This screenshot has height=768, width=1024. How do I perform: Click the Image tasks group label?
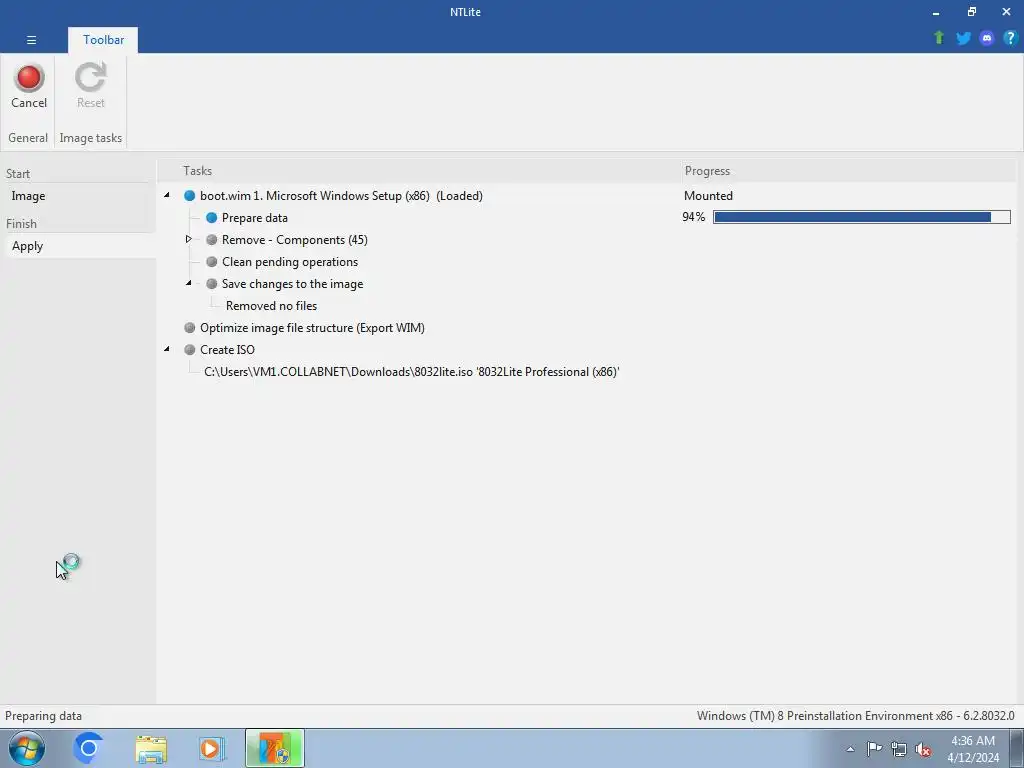(91, 138)
